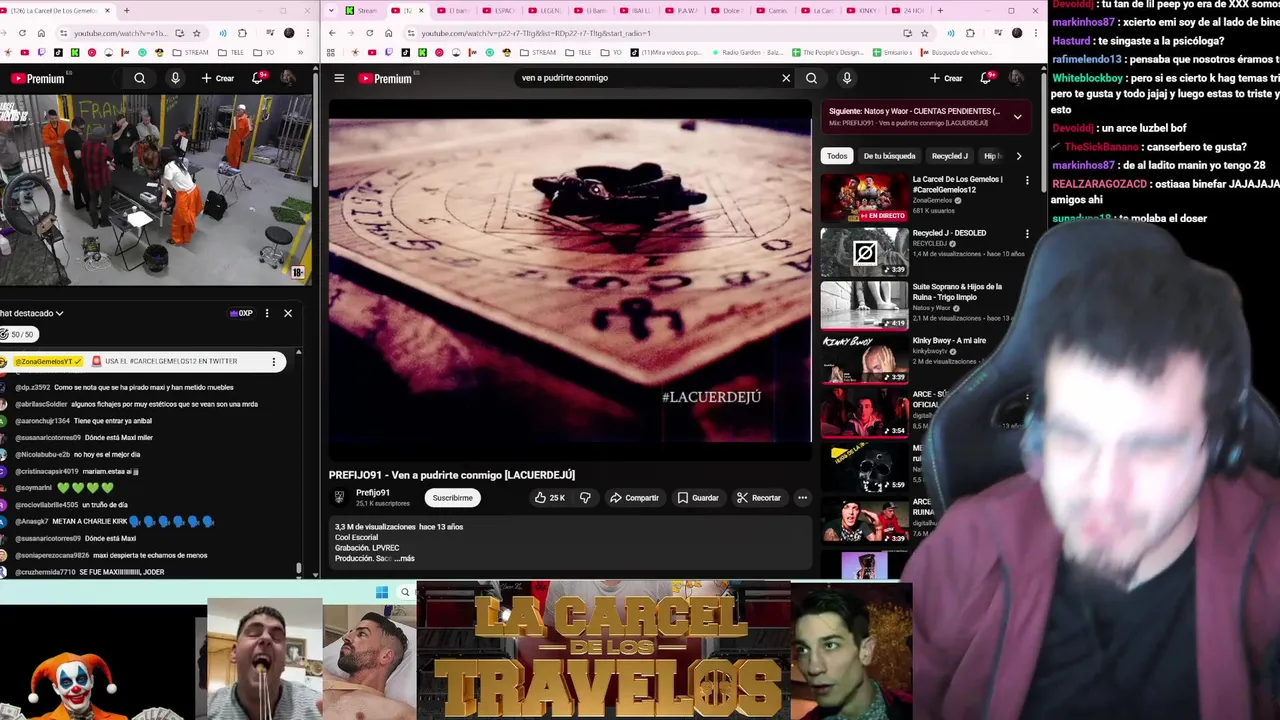Open YouTube Premium logo in left window
Image resolution: width=1280 pixels, height=720 pixels.
38,78
